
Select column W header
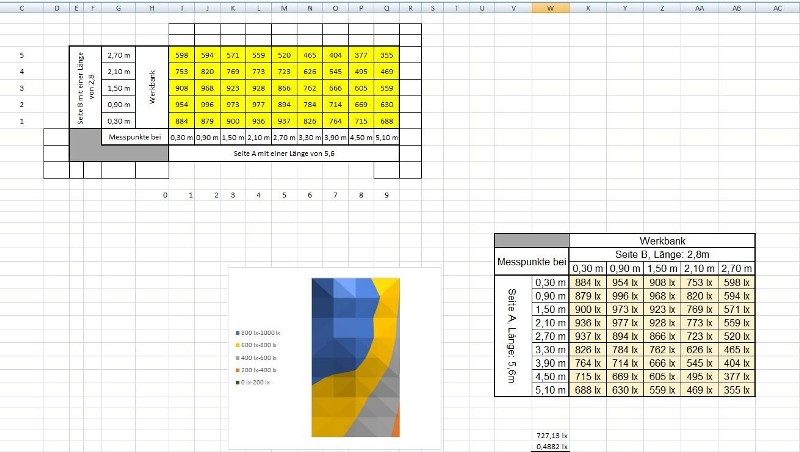click(x=550, y=8)
